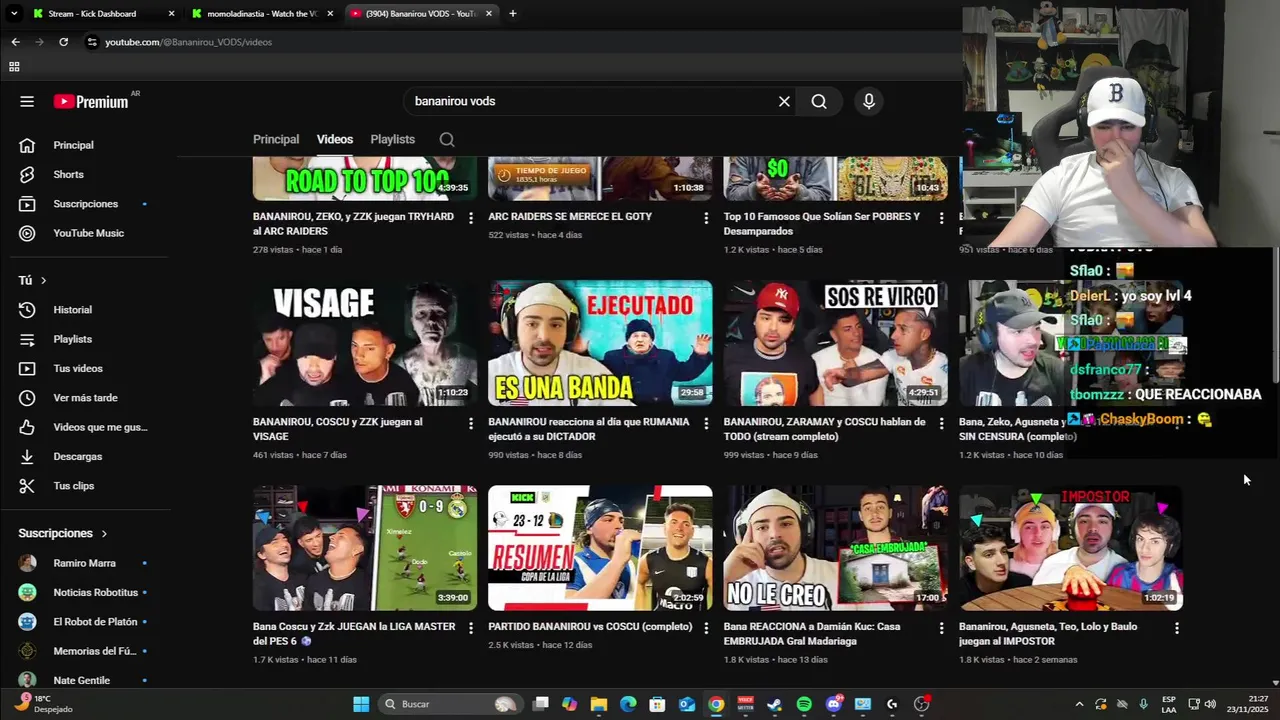Clear the search box with the X
The image size is (1280, 720).
point(784,101)
